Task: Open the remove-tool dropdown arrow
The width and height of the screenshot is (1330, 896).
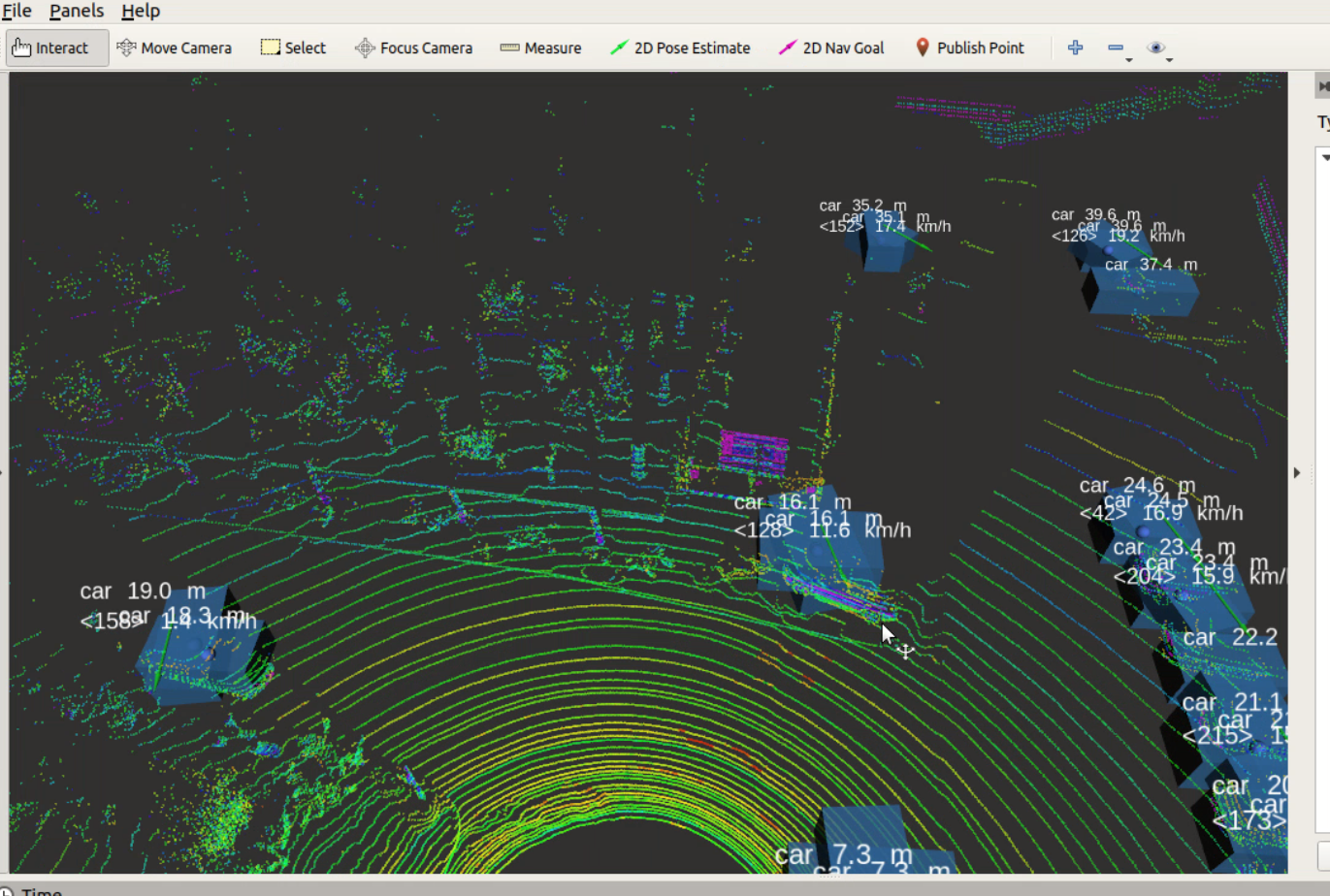Action: (x=1129, y=60)
